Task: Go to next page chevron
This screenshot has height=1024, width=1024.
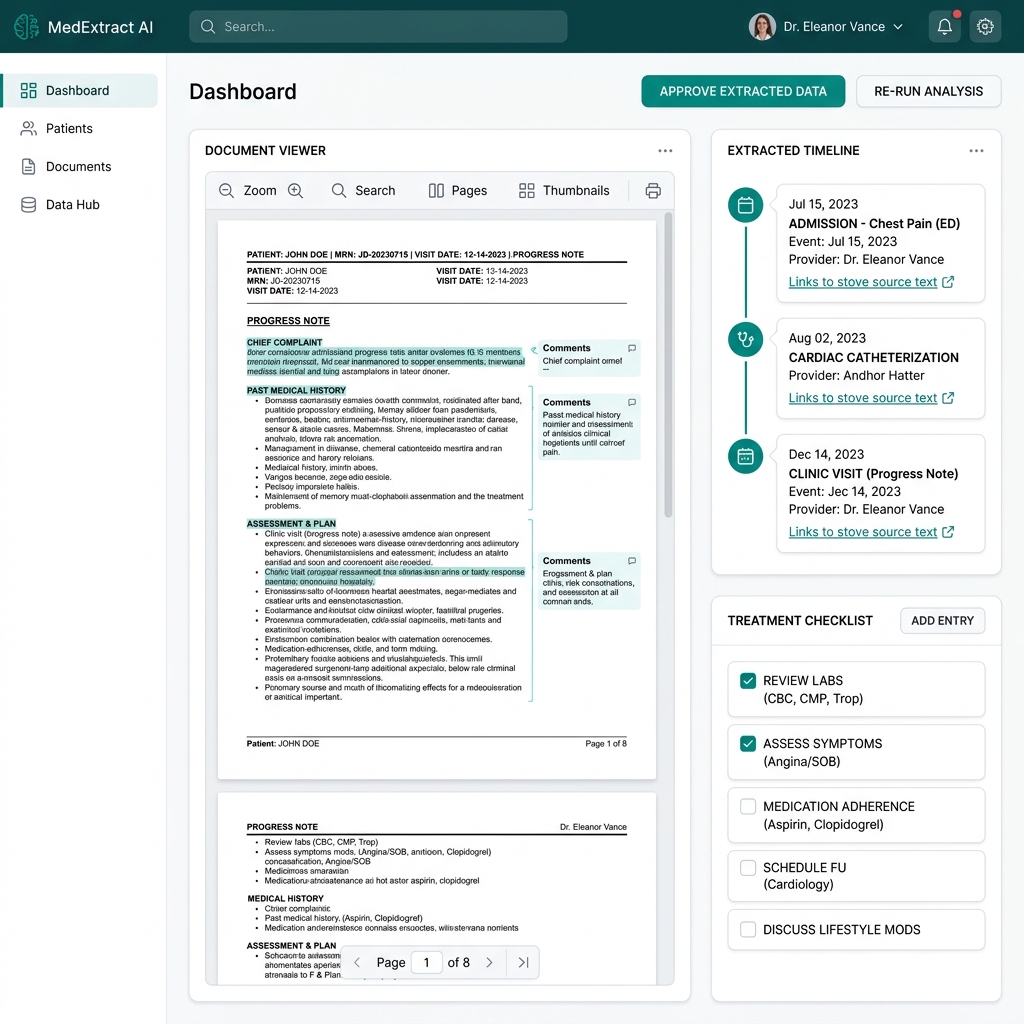Action: coord(489,962)
